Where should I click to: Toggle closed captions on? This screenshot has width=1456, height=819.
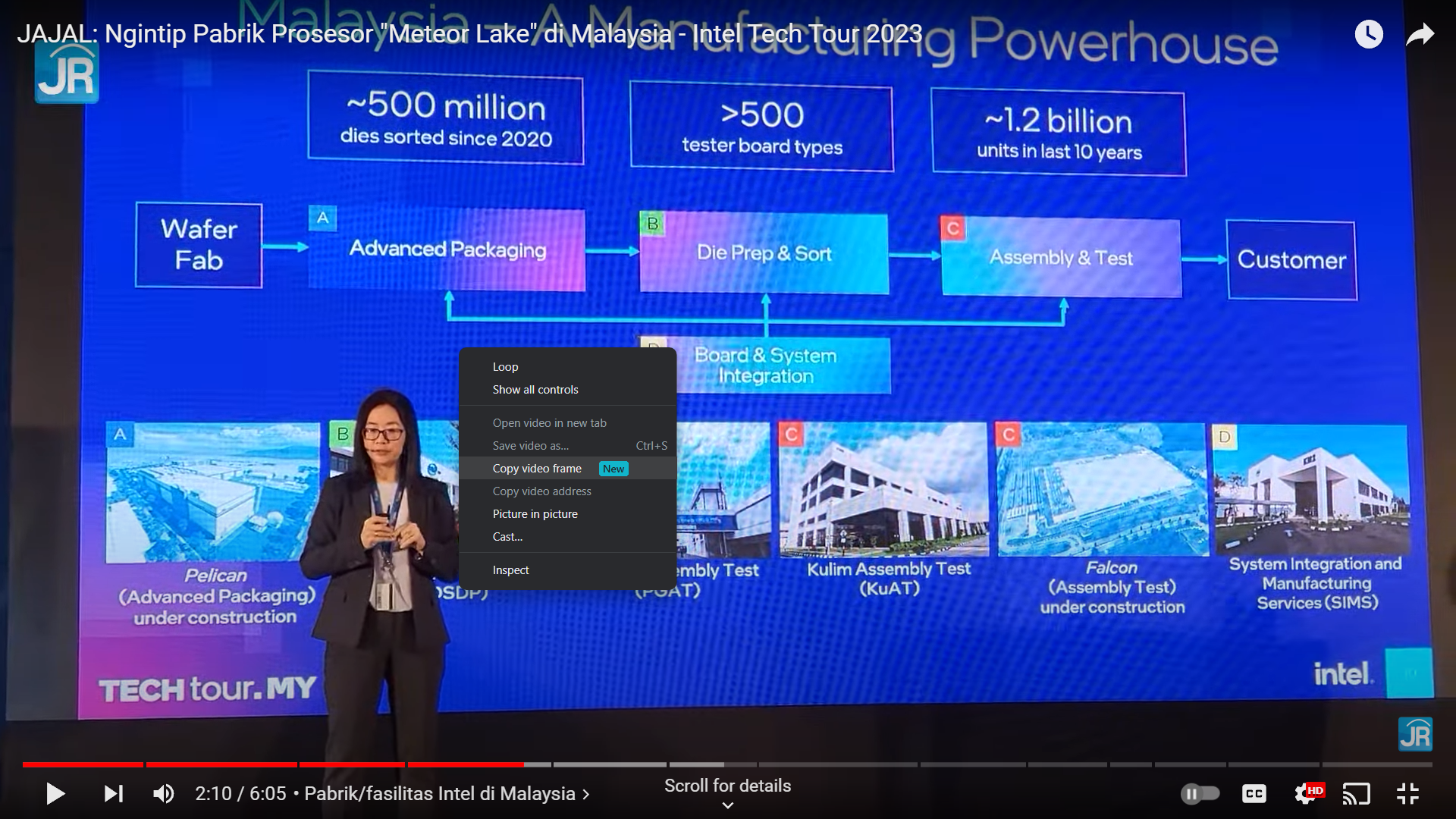click(1254, 794)
